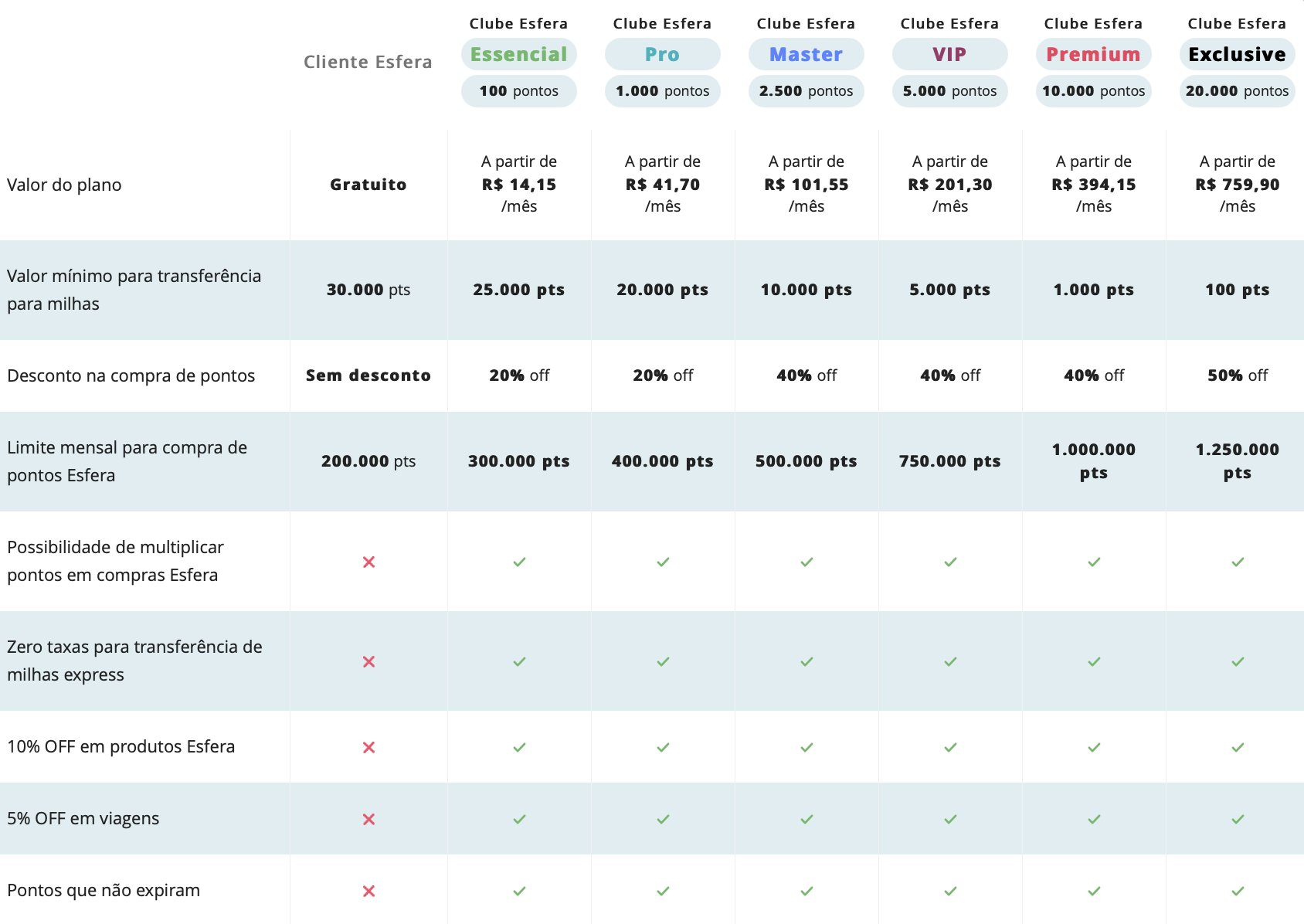Click the 'R$ 201,30' price

tap(950, 185)
